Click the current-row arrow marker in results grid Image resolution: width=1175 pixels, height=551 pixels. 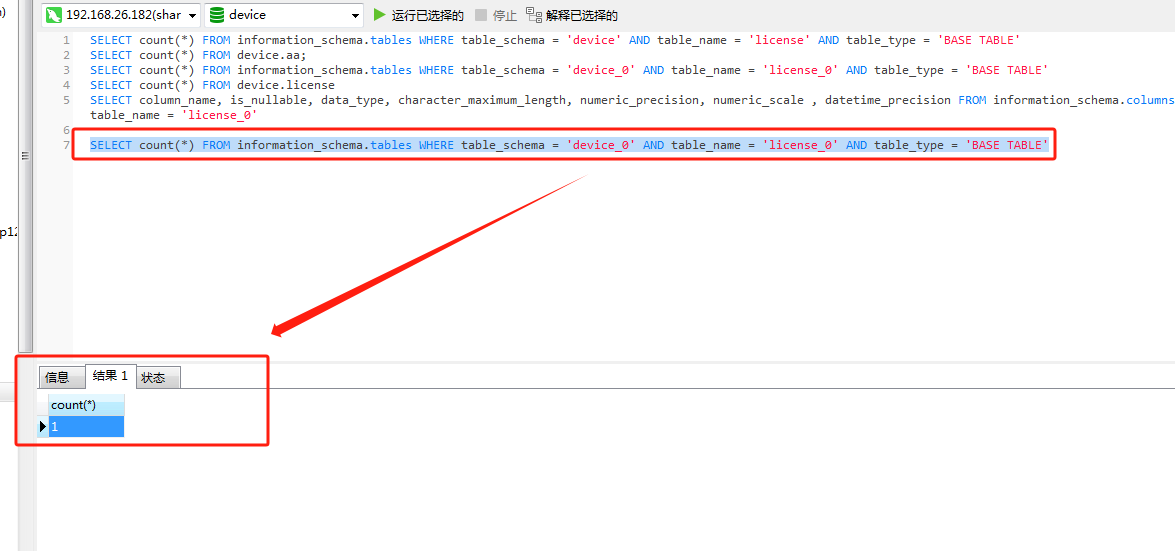(43, 427)
